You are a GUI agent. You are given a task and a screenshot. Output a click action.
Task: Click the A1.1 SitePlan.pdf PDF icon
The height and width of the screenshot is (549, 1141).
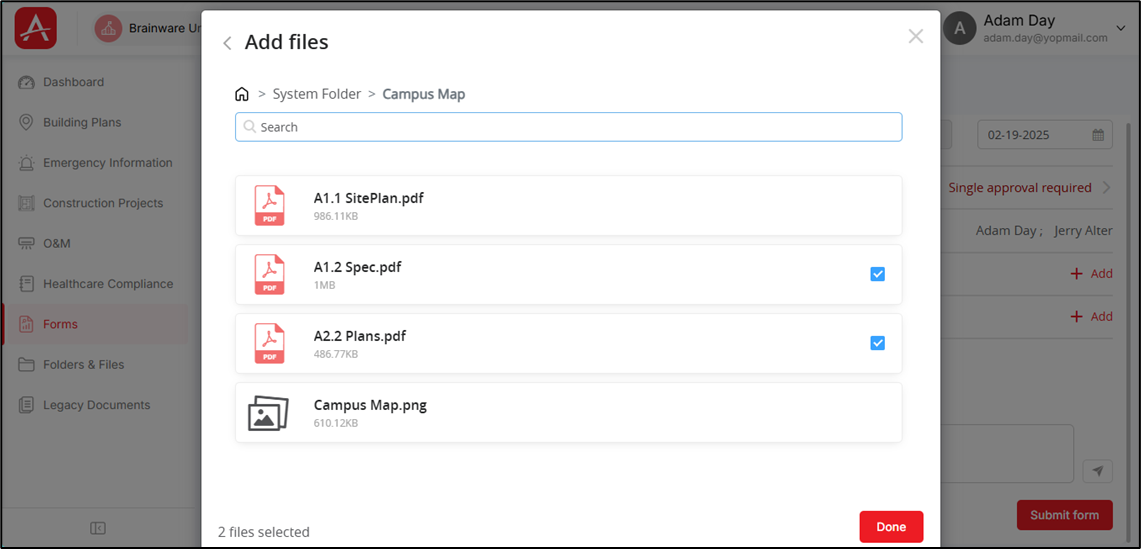click(269, 206)
